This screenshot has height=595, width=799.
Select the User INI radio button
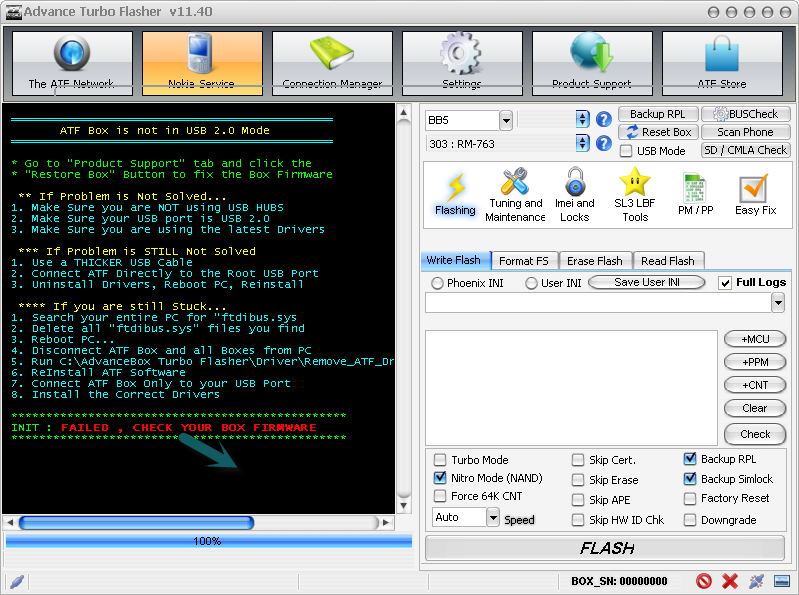pos(531,283)
